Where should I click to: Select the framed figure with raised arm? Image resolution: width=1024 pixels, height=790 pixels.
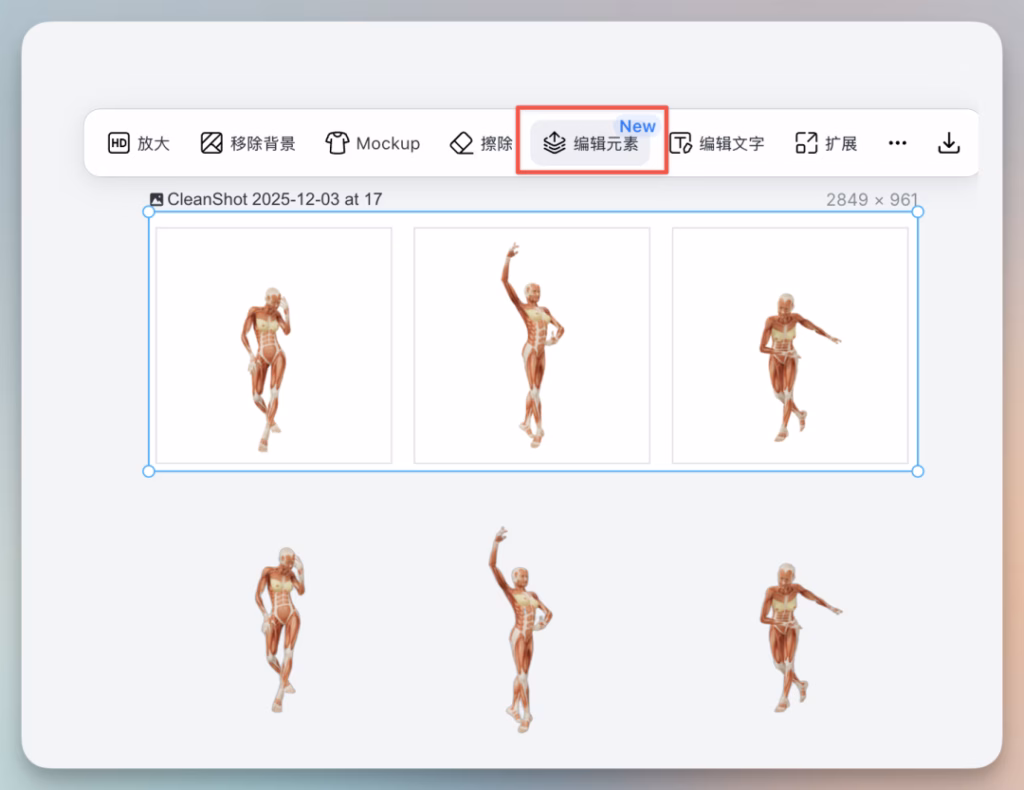point(531,345)
